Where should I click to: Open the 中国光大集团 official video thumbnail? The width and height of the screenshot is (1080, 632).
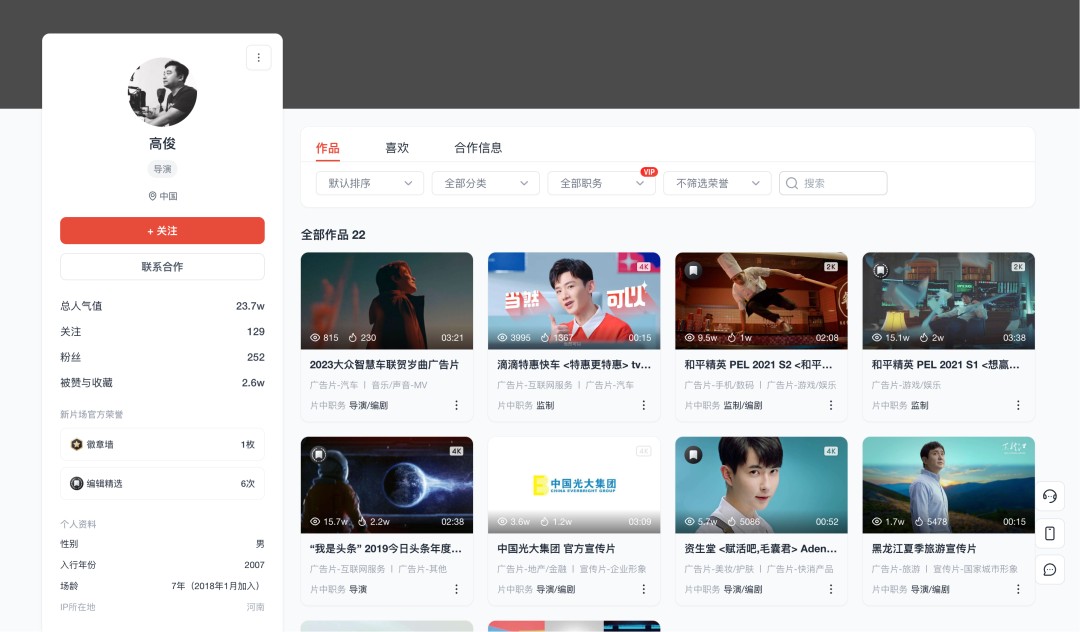[x=574, y=484]
